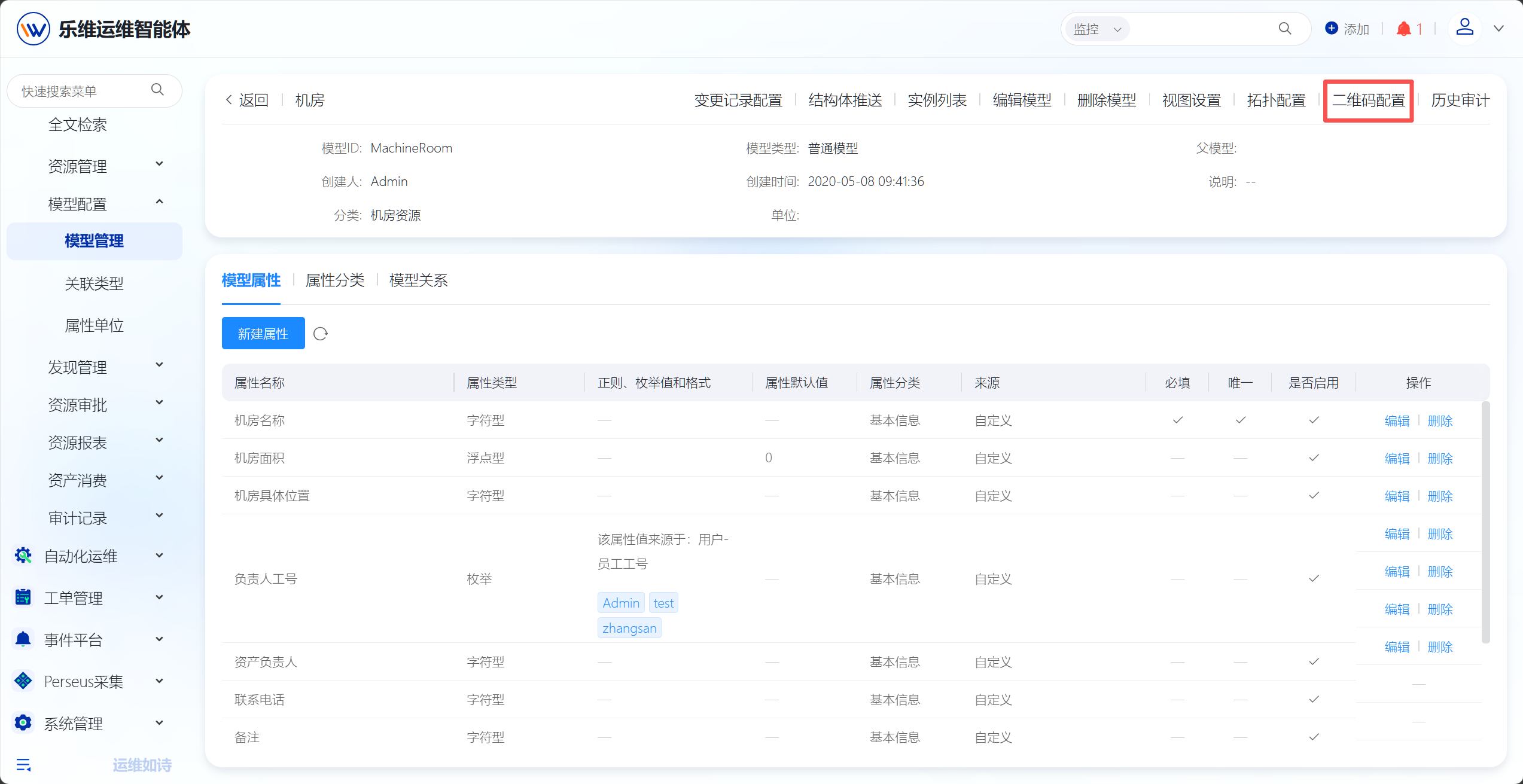Click the 是否启用 checkmark for 机房面积
The image size is (1523, 784).
point(1314,457)
